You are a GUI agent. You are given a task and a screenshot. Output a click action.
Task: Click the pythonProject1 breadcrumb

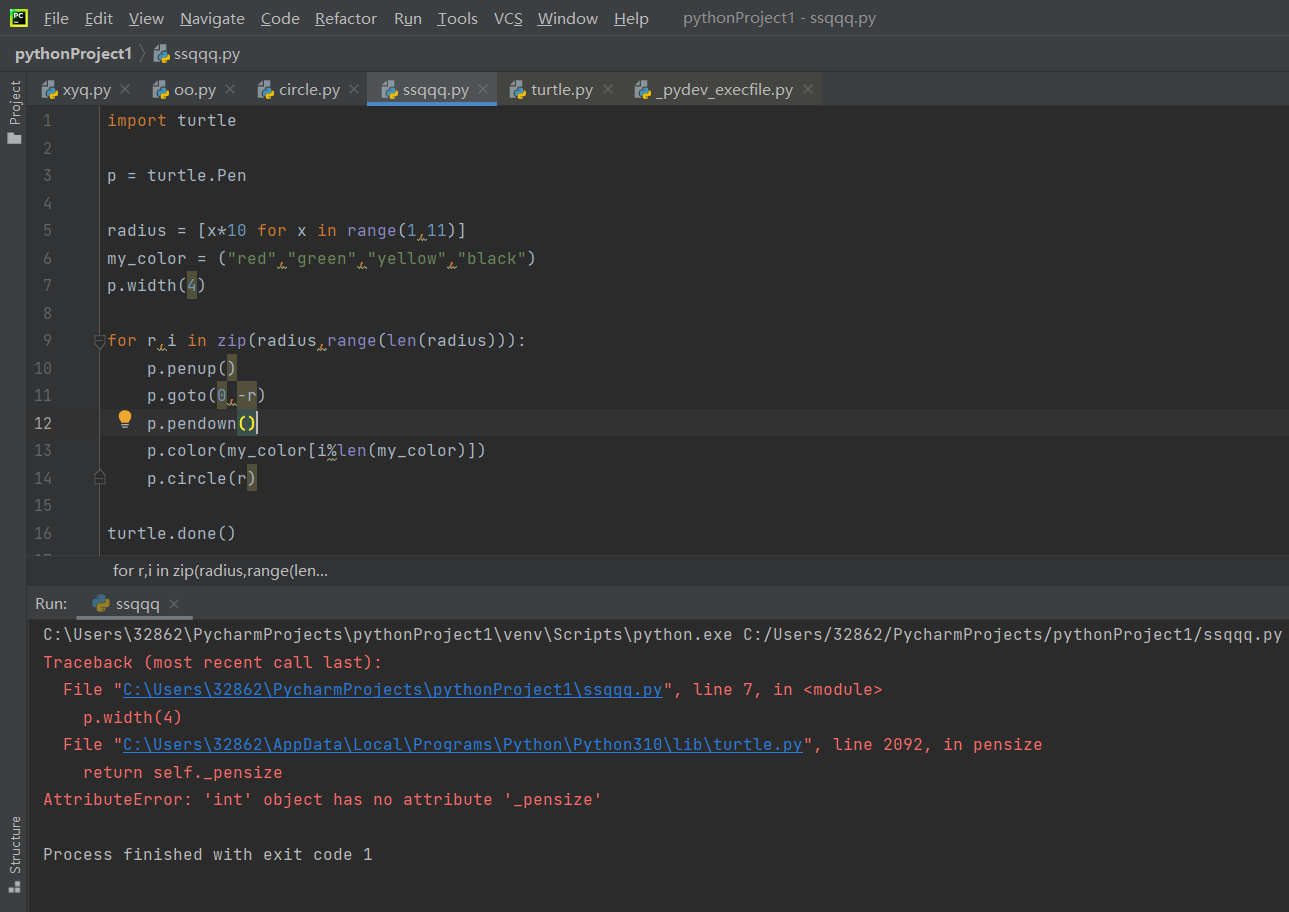click(73, 53)
